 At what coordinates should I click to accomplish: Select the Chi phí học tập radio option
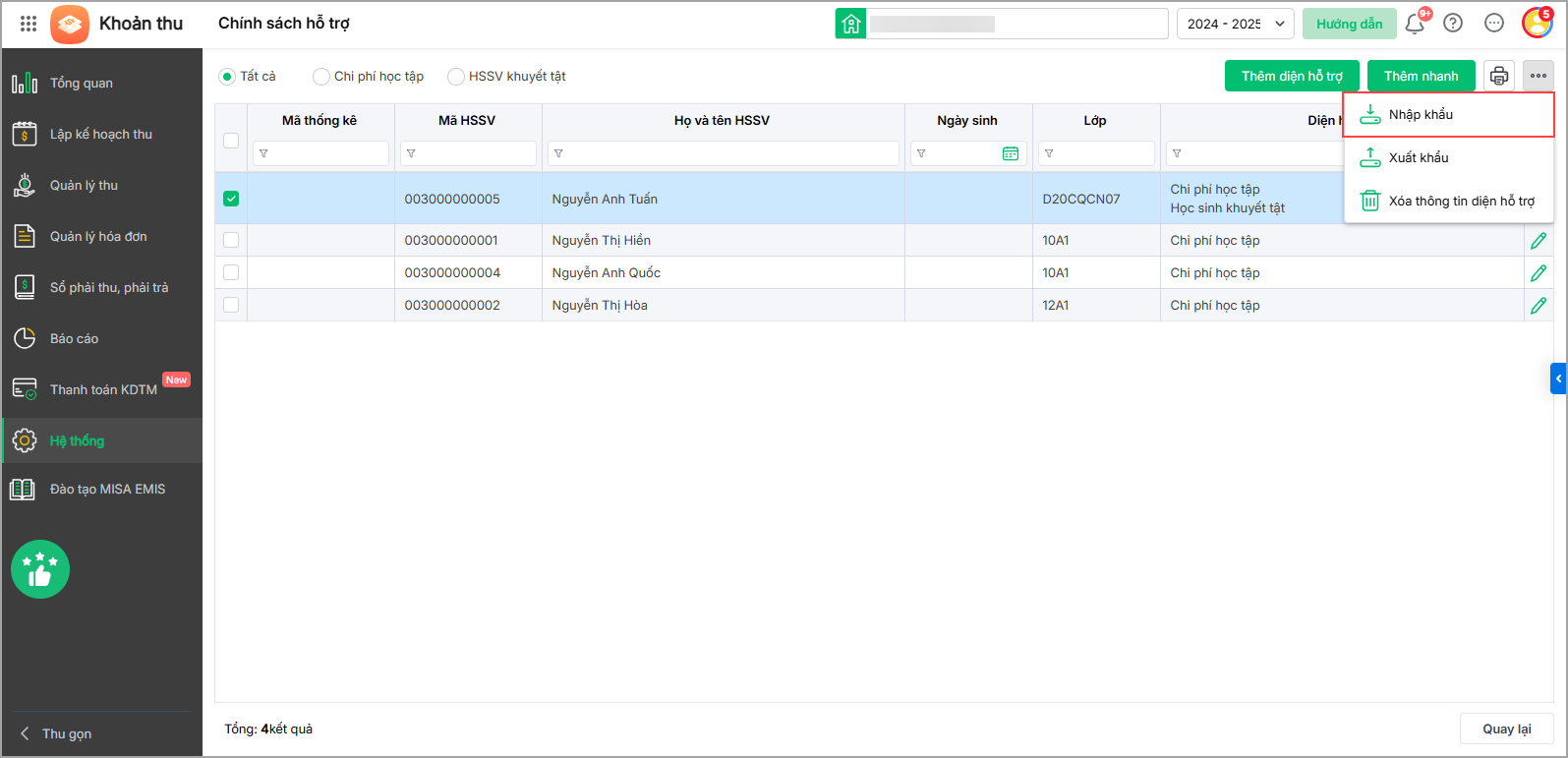pos(321,77)
